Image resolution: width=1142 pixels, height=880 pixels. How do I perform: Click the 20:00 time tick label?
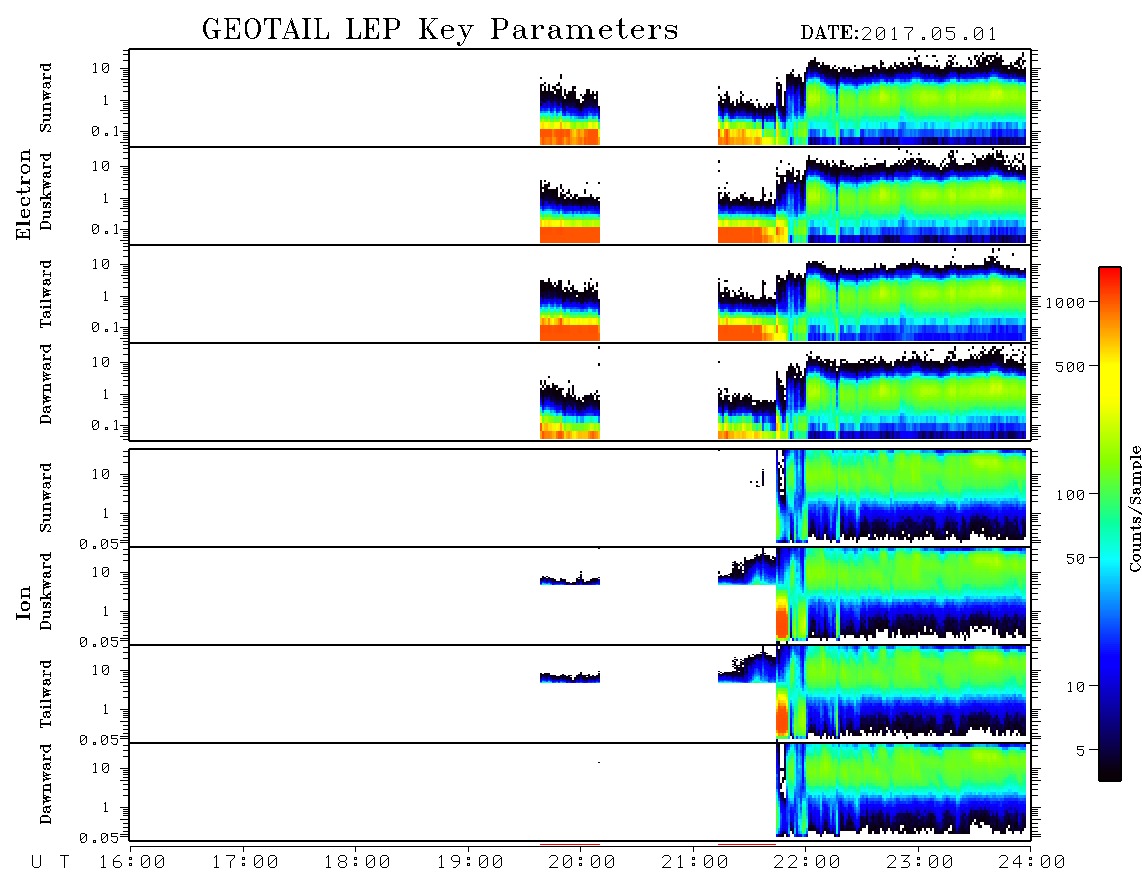[582, 863]
